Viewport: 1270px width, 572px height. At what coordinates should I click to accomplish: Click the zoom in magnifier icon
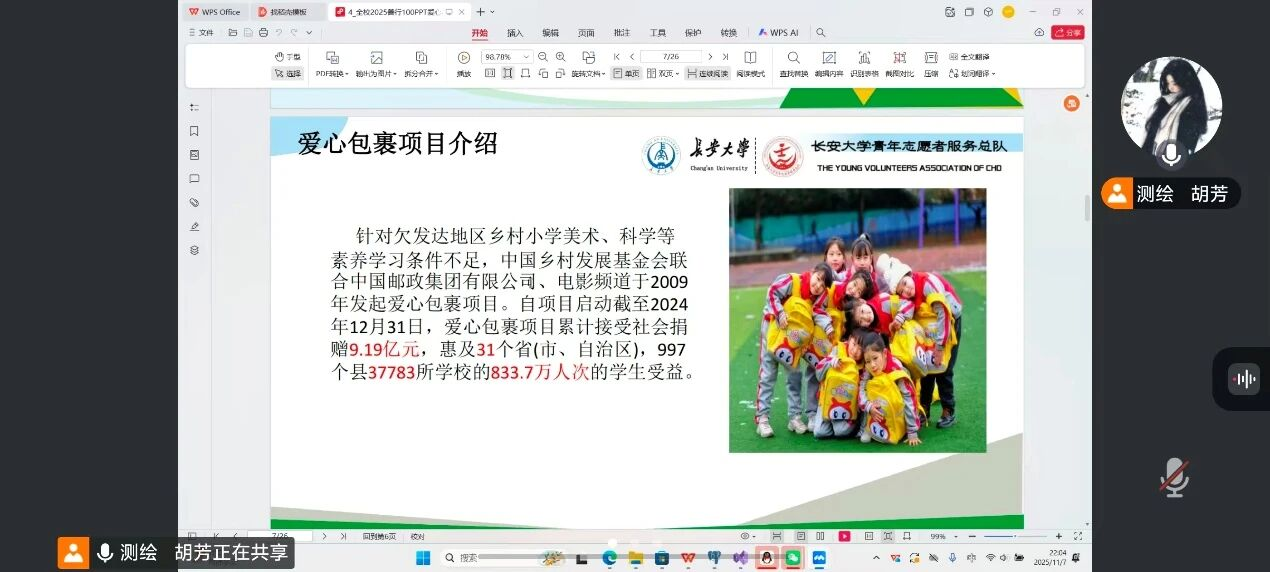coord(560,57)
